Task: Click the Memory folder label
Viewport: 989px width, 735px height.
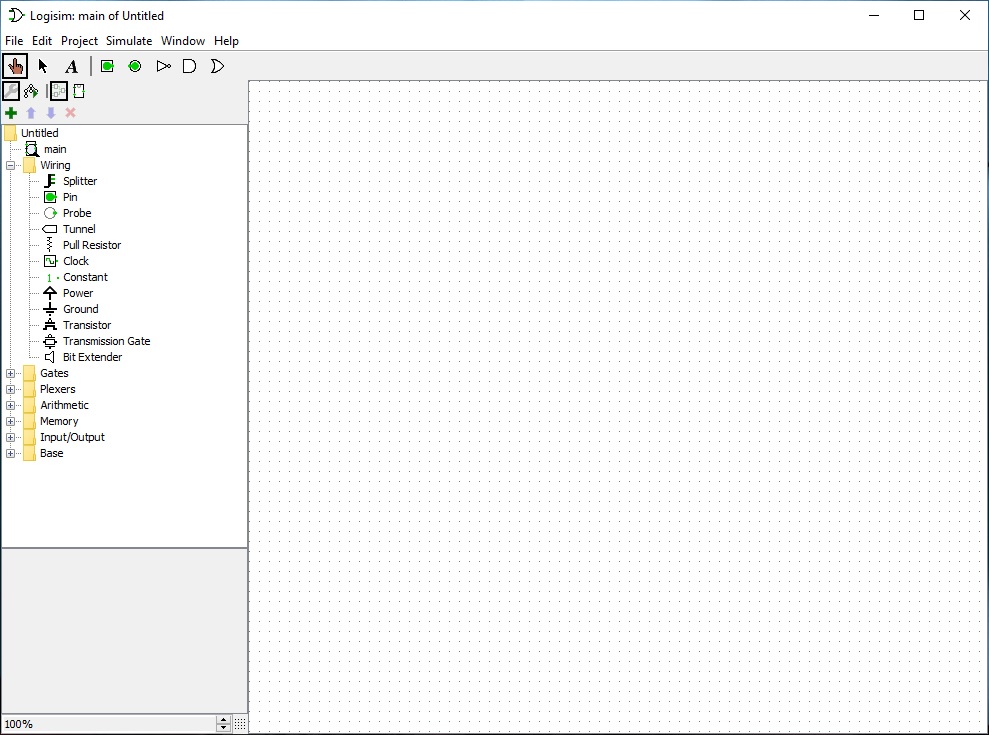Action: tap(59, 421)
